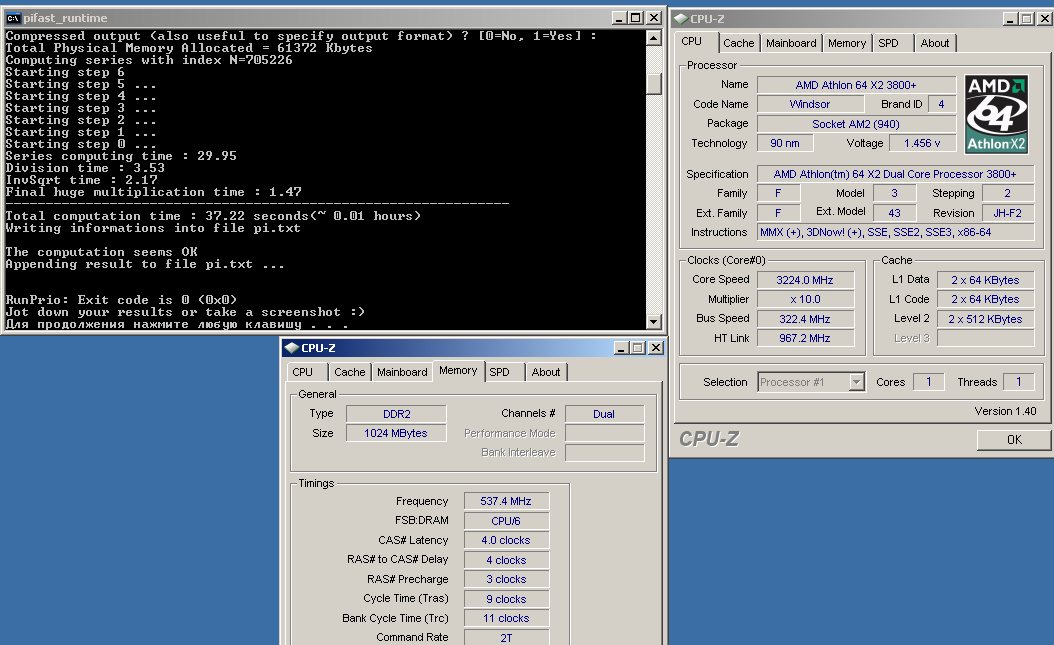Screen dimensions: 1054x645
Task: Click the Cores value field
Action: 928,382
